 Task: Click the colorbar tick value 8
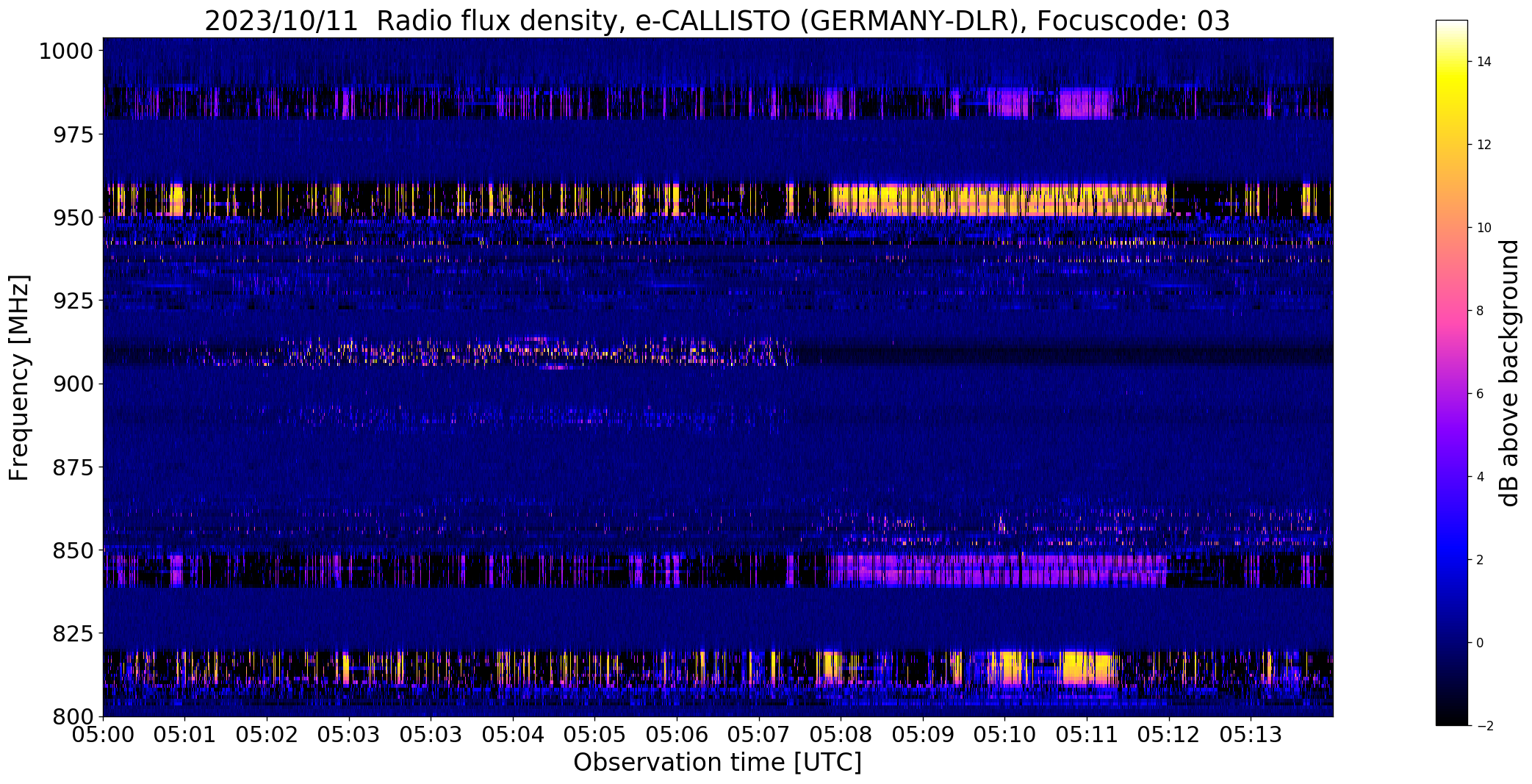click(1481, 311)
